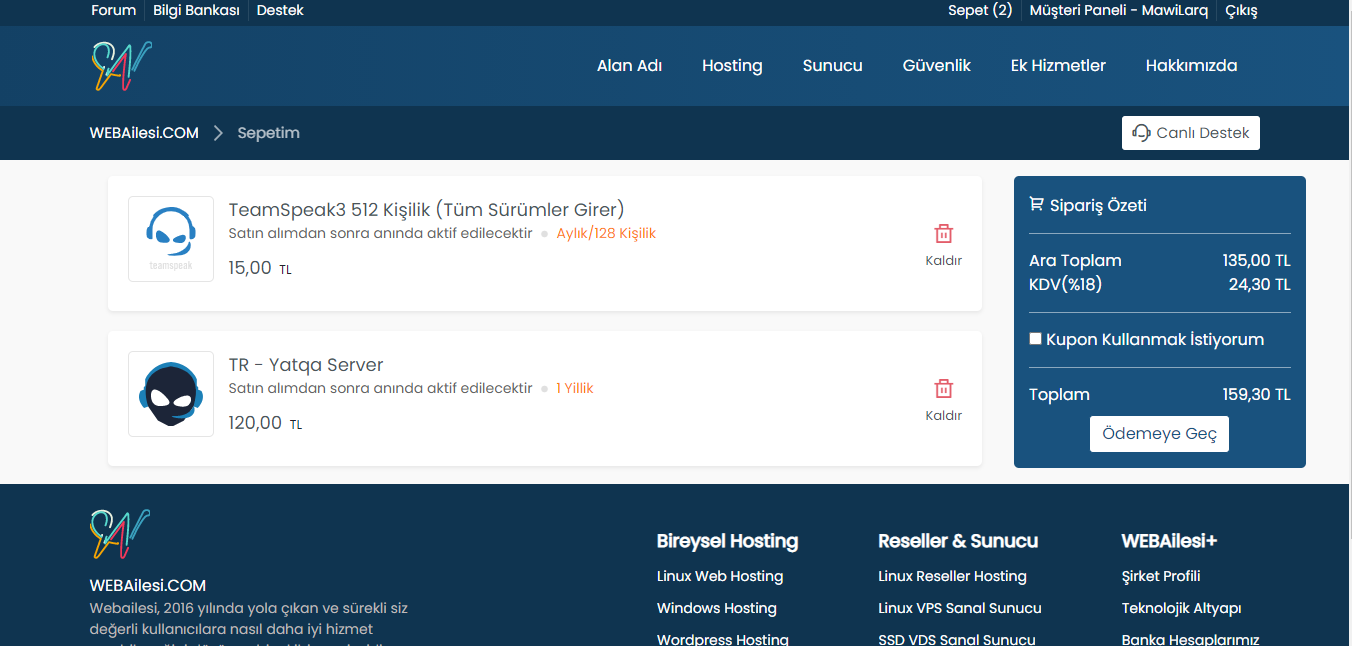Open Sepet (2) cart link
Screen dimensions: 1352x646
tap(980, 11)
